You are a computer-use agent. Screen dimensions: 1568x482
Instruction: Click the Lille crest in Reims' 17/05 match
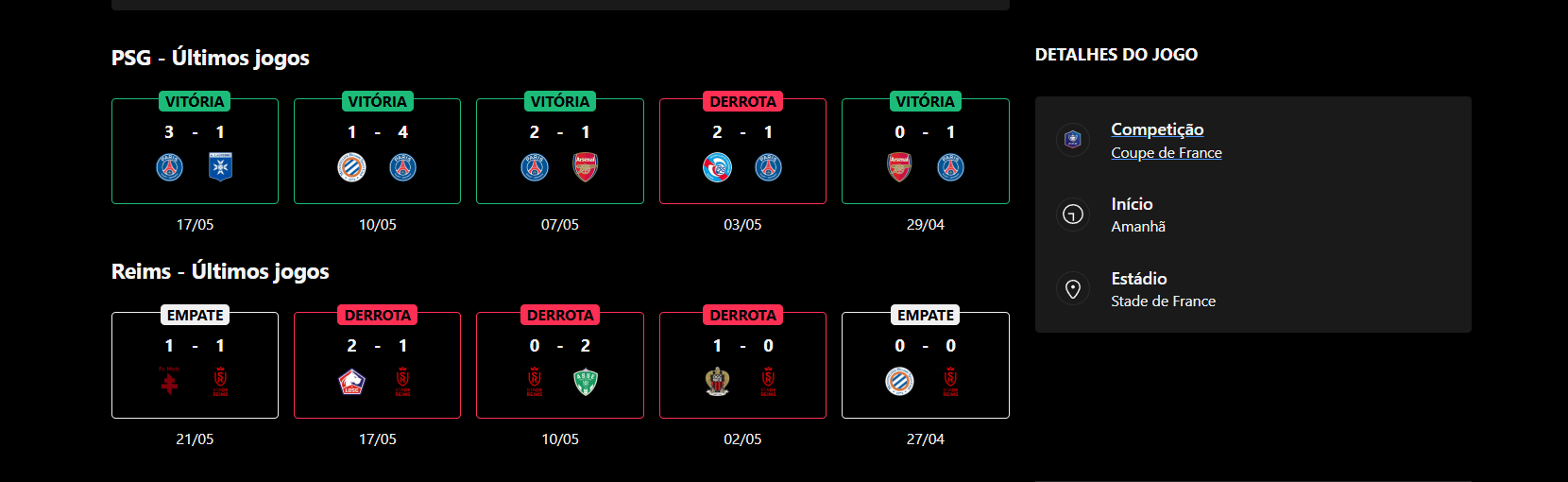coord(352,382)
